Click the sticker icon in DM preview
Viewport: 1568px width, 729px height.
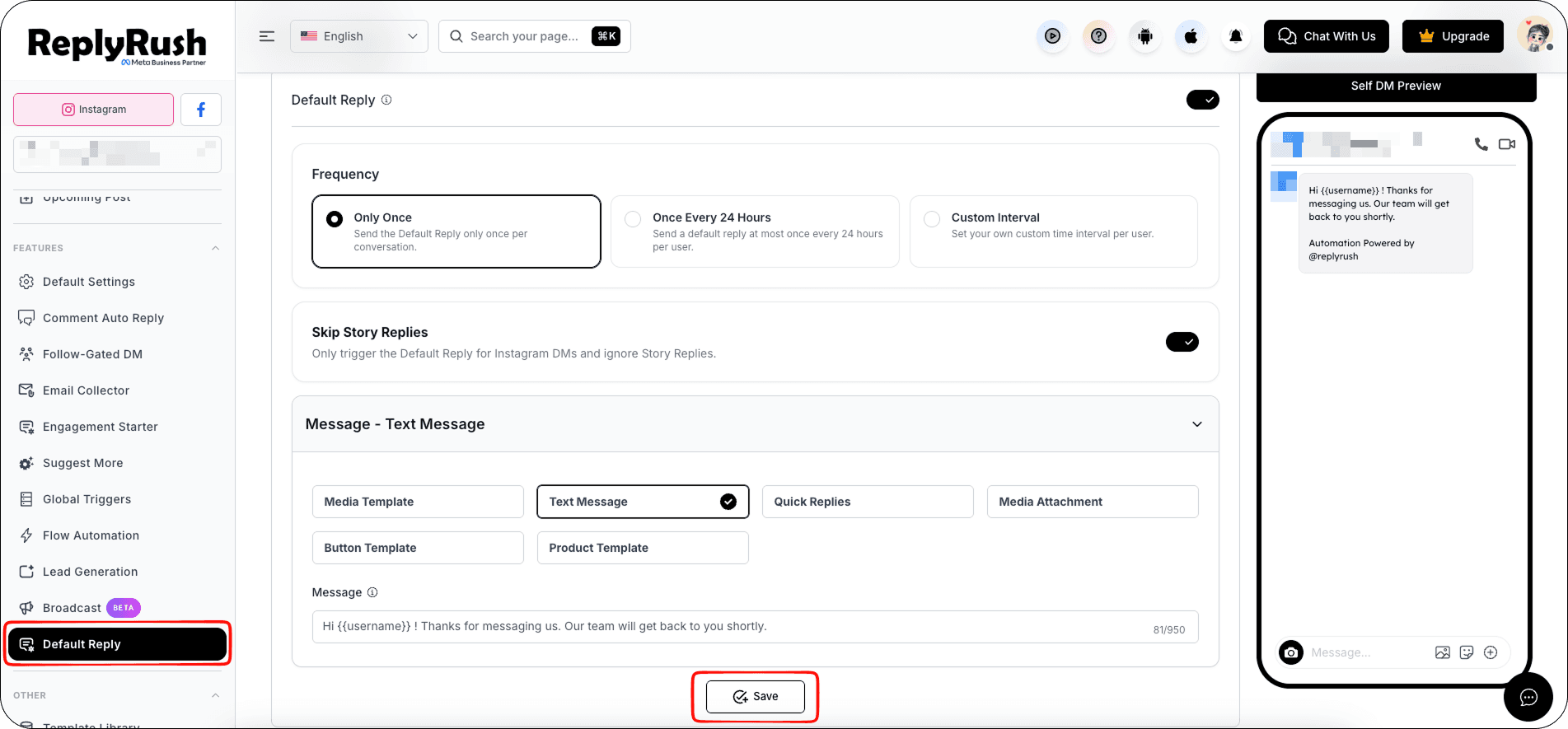1467,652
